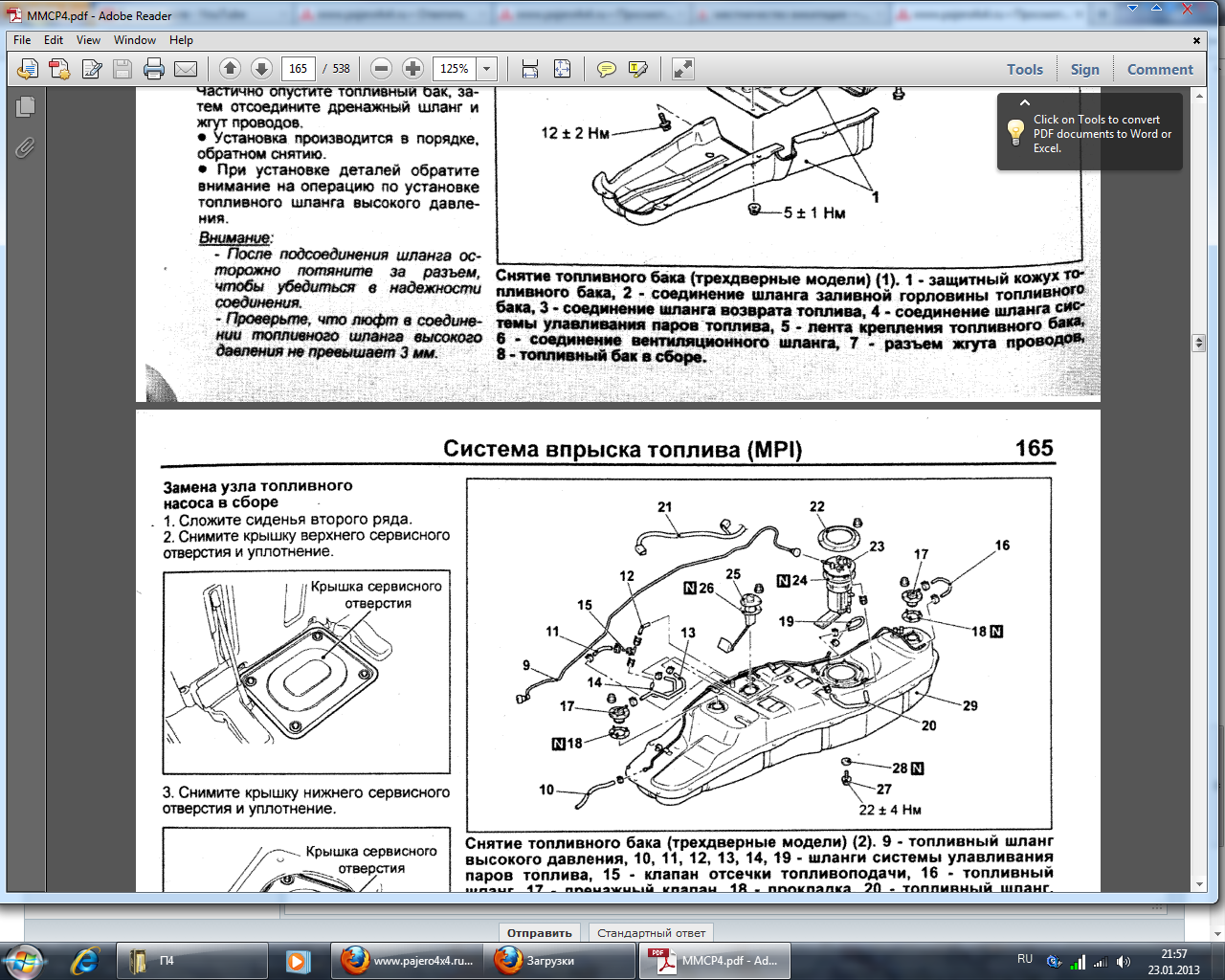1225x980 pixels.
Task: Go to next page arrow
Action: coord(261,69)
